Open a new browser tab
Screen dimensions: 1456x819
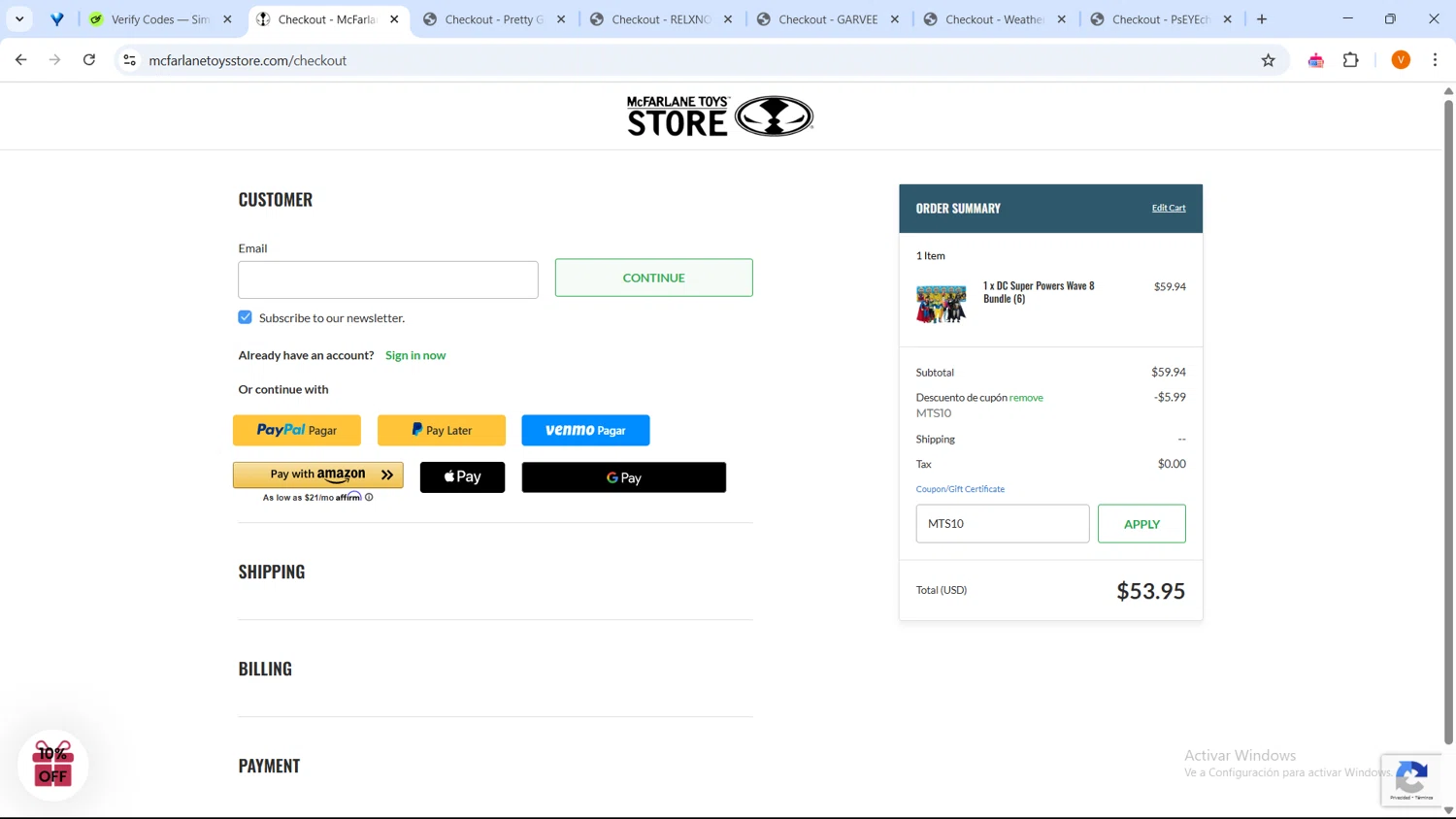coord(1262,19)
